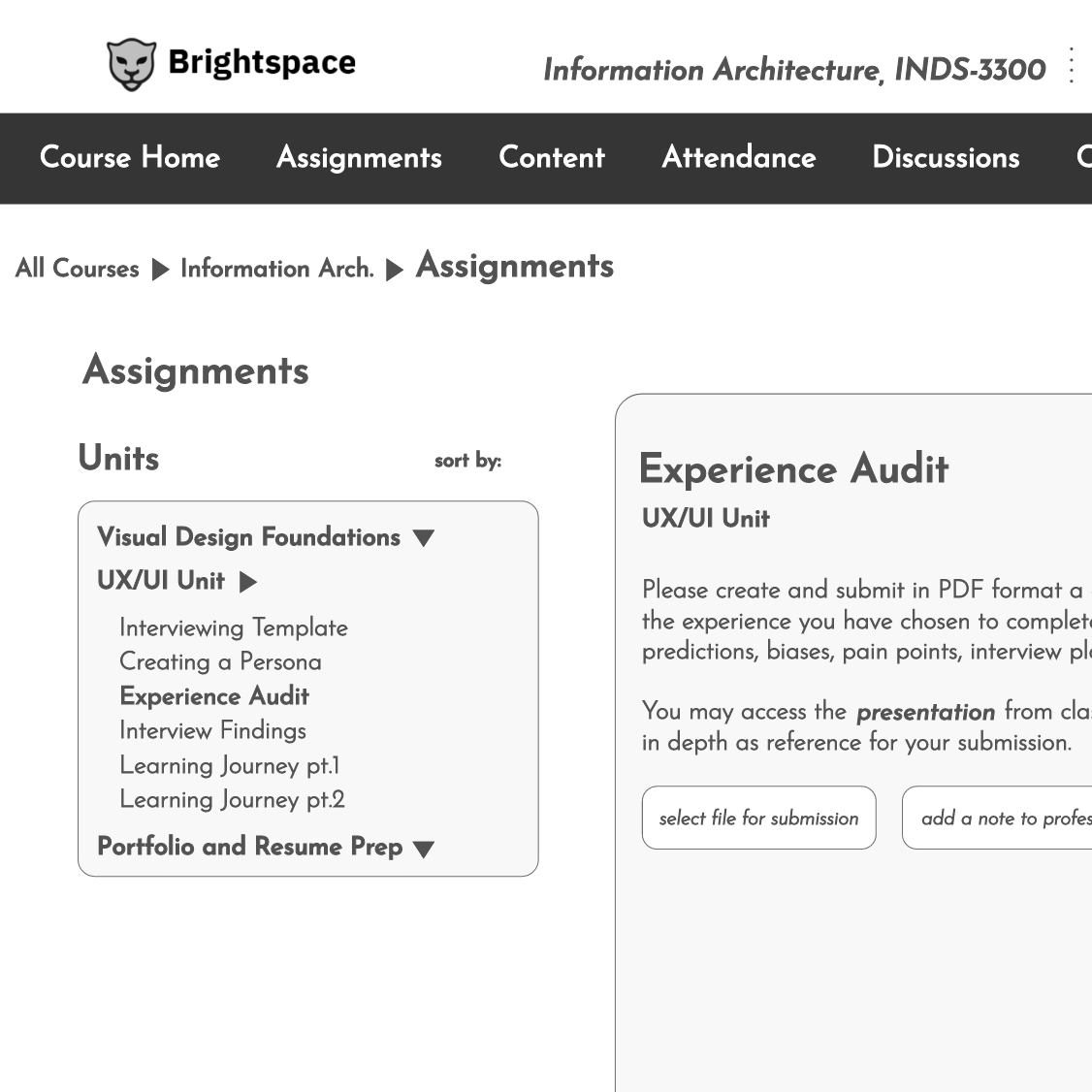Screen dimensions: 1092x1092
Task: Open the presentation link in description
Action: [925, 712]
